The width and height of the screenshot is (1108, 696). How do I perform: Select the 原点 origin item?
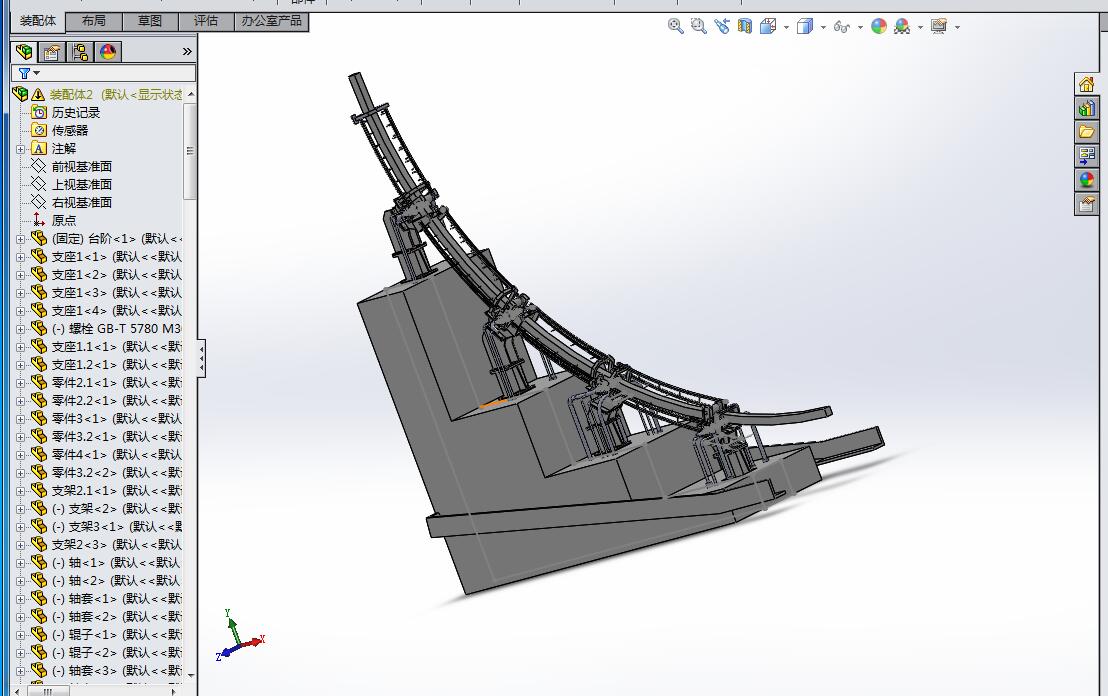pyautogui.click(x=64, y=220)
